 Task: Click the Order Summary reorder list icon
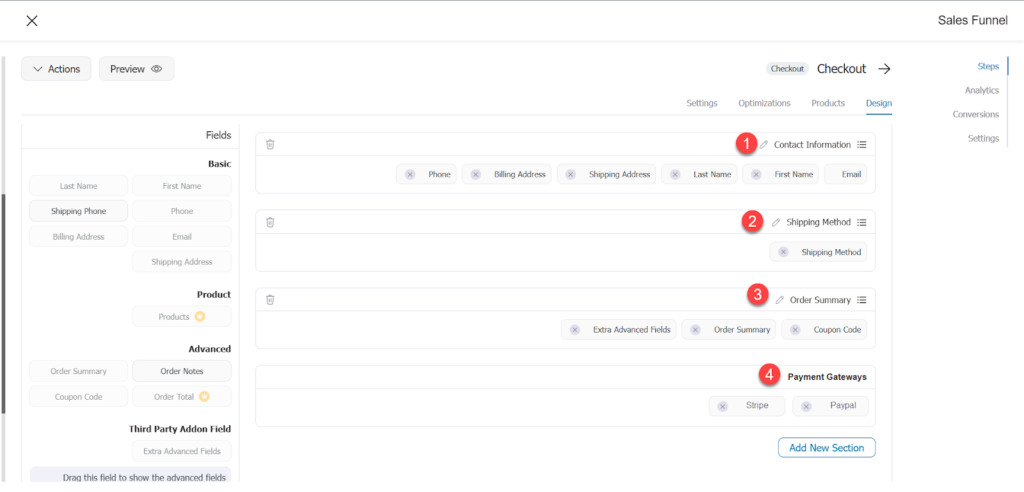(x=861, y=300)
